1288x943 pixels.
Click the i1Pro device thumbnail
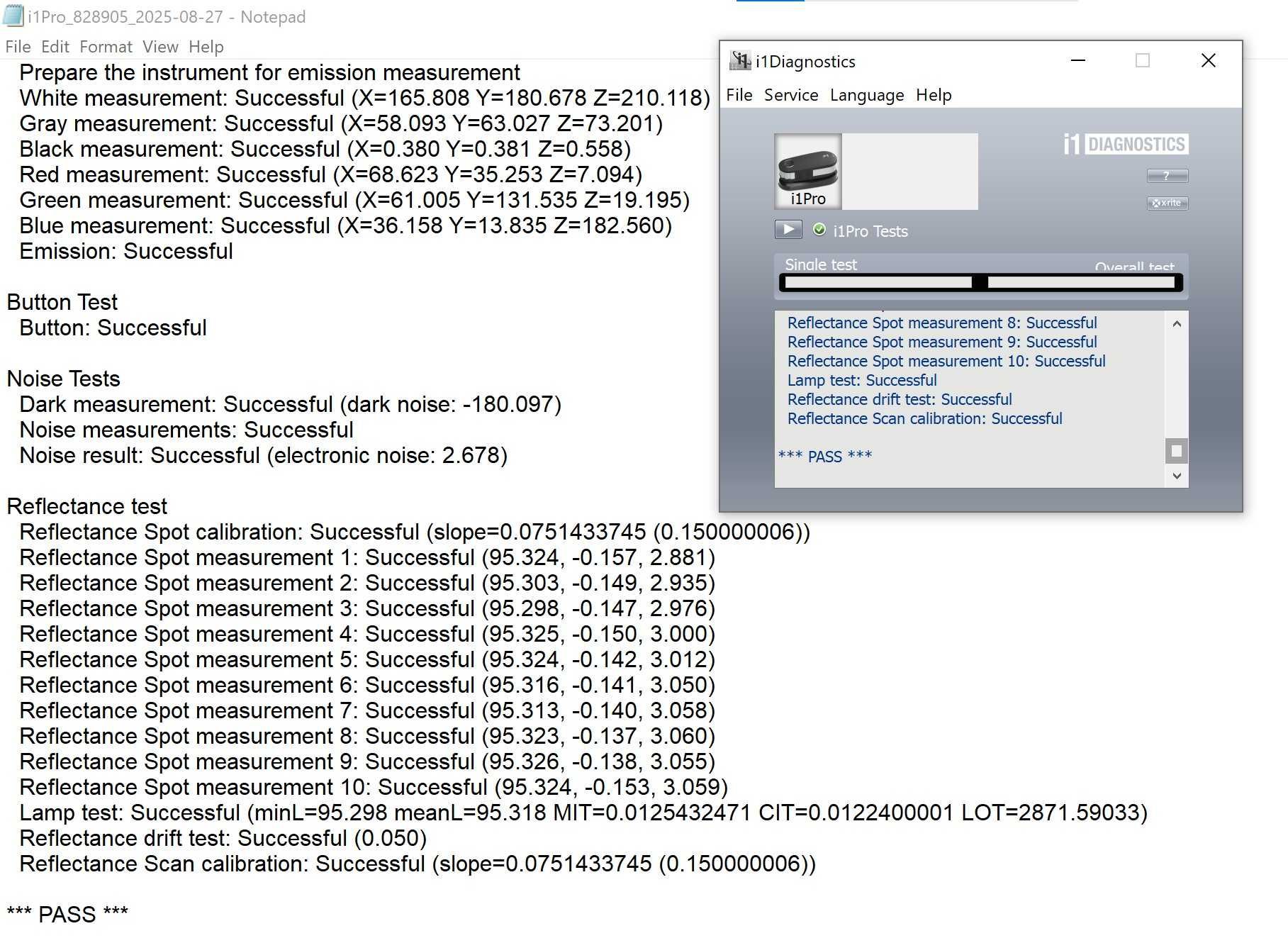click(808, 172)
